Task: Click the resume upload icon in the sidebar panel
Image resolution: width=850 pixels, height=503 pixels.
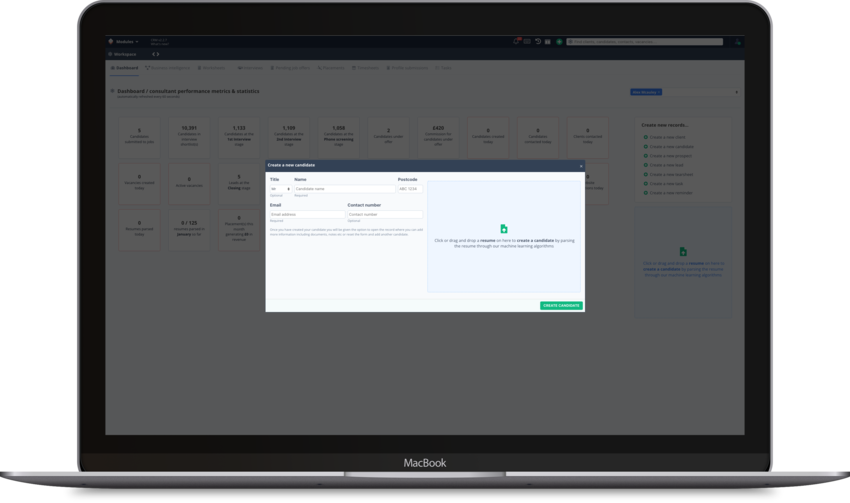Action: (x=683, y=252)
